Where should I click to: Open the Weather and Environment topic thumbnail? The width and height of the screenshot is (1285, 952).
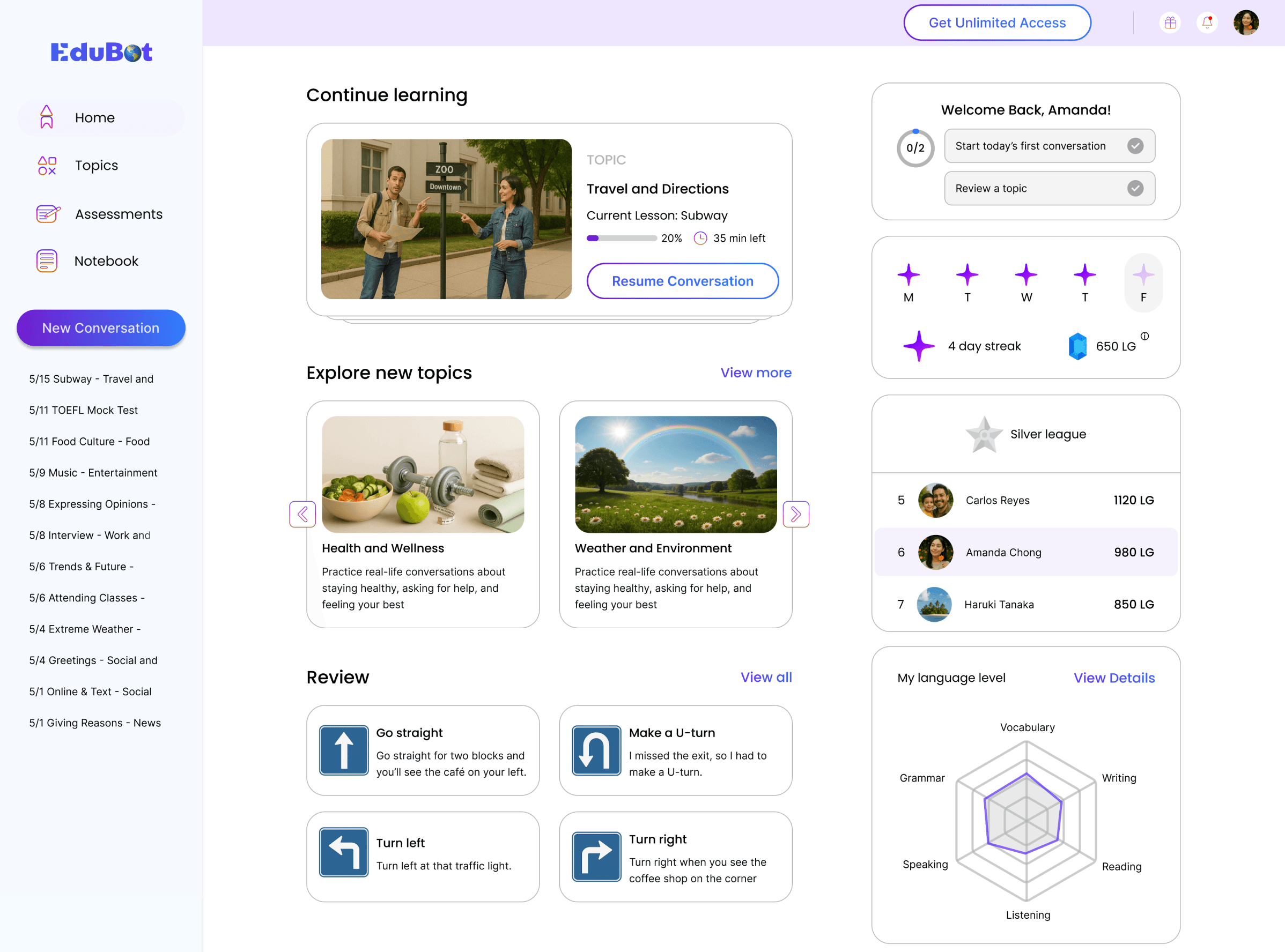675,474
